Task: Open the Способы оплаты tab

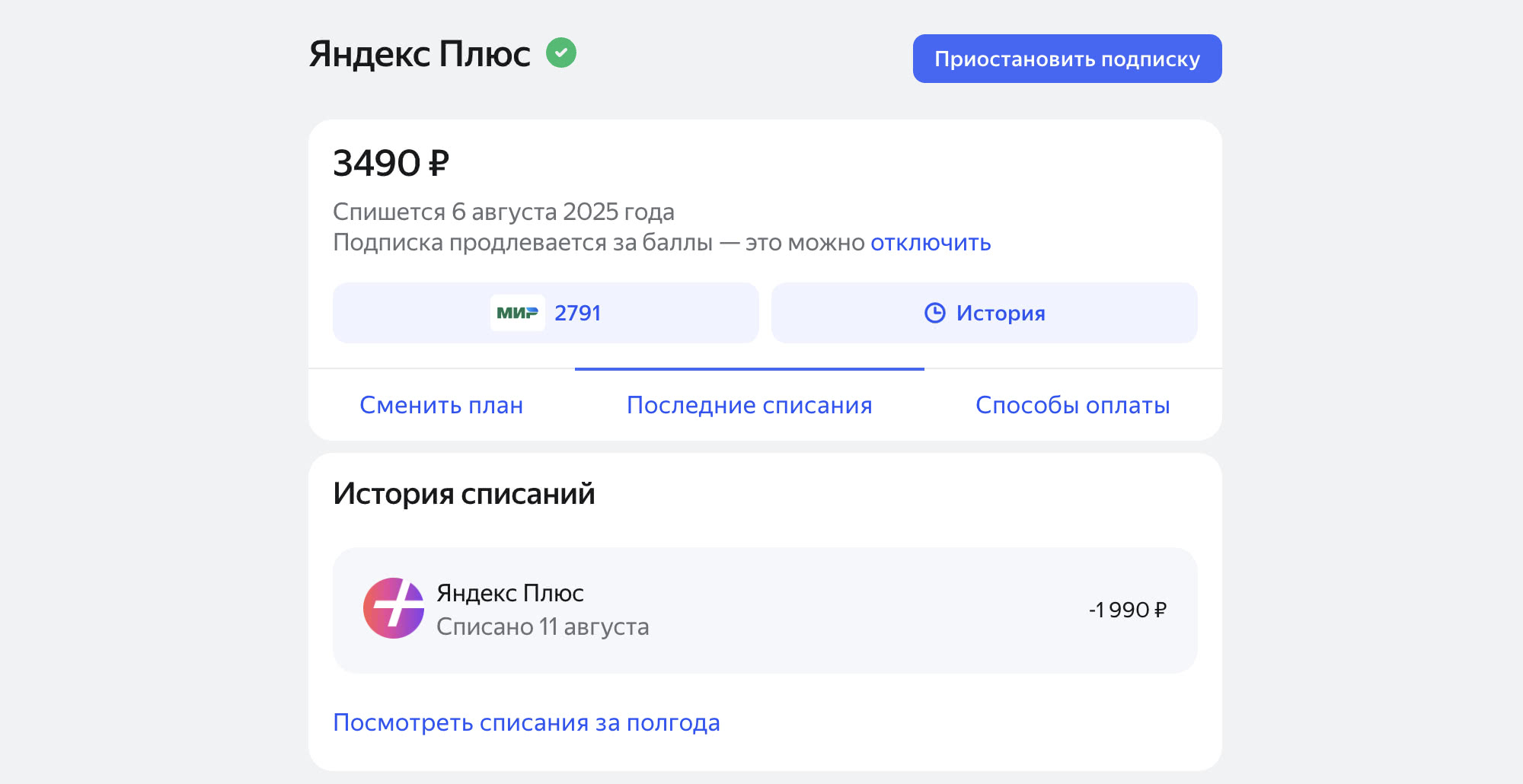Action: 1073,405
